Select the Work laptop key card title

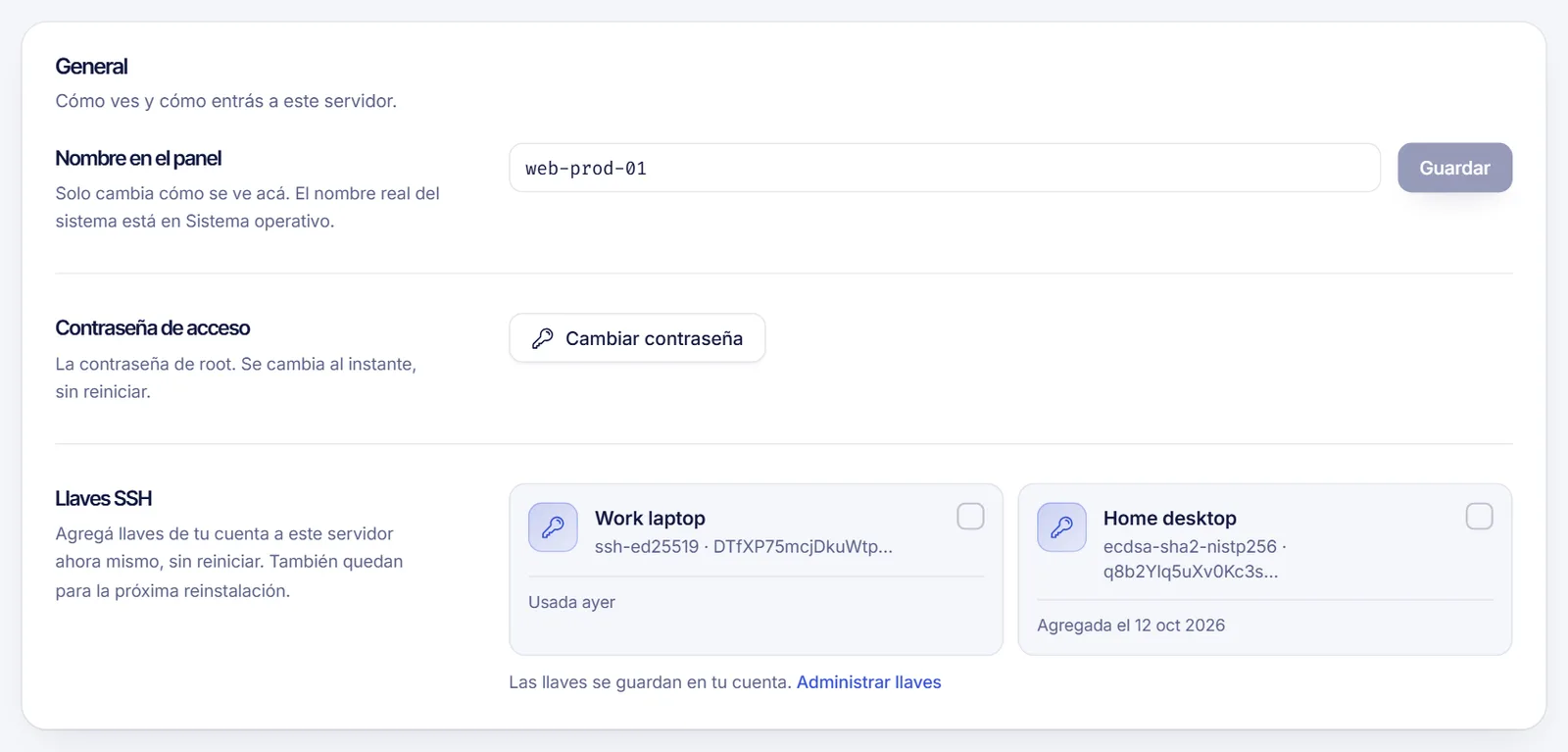tap(650, 518)
